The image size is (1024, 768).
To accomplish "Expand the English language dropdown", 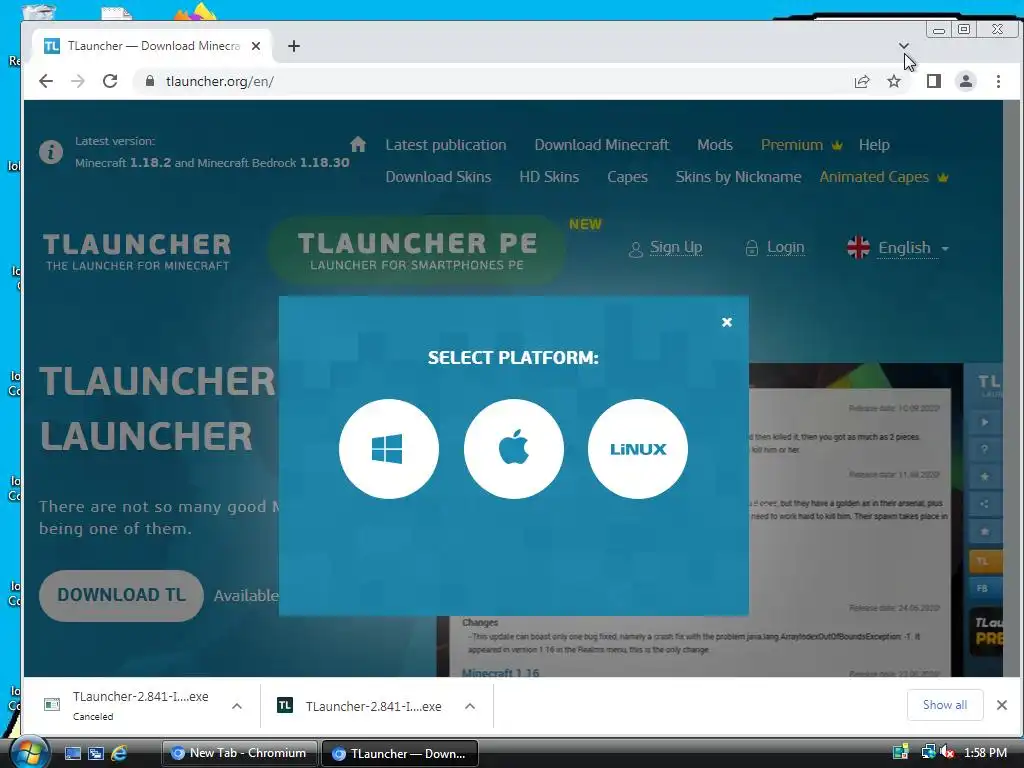I will tap(898, 248).
